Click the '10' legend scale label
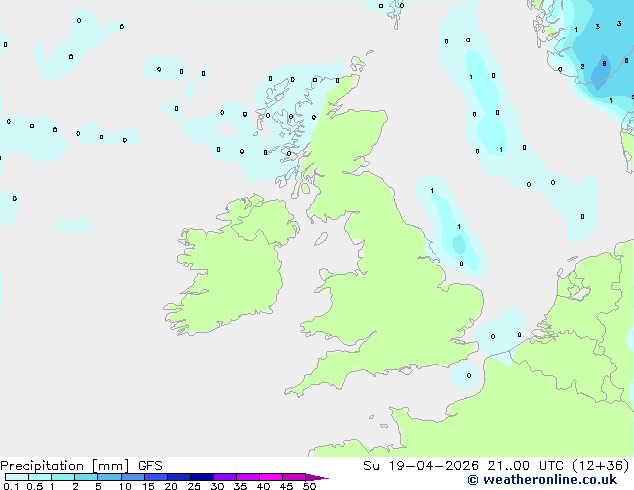This screenshot has height=490, width=634. [125, 486]
